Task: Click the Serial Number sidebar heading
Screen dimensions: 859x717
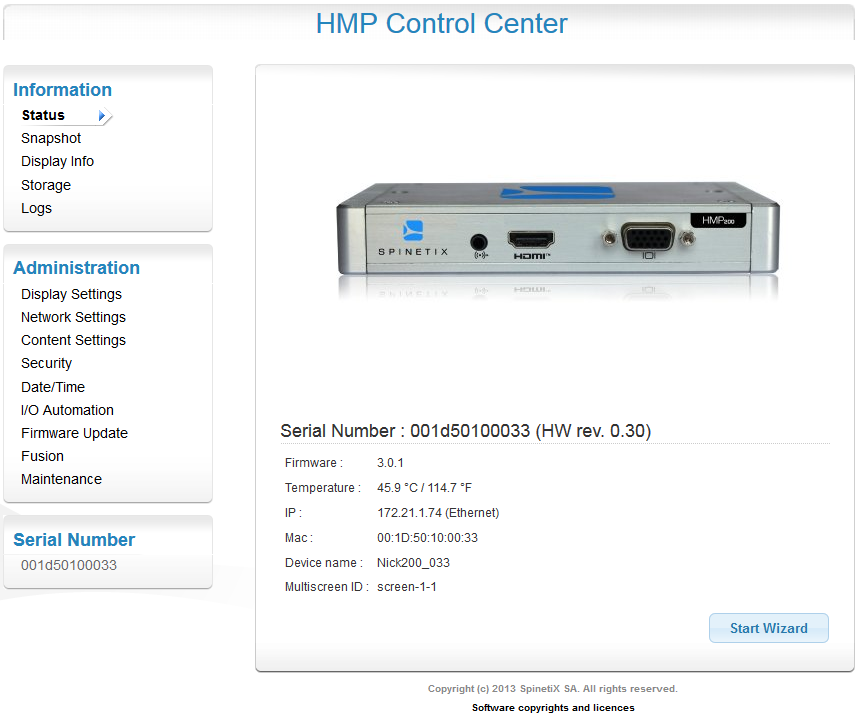Action: pos(74,540)
